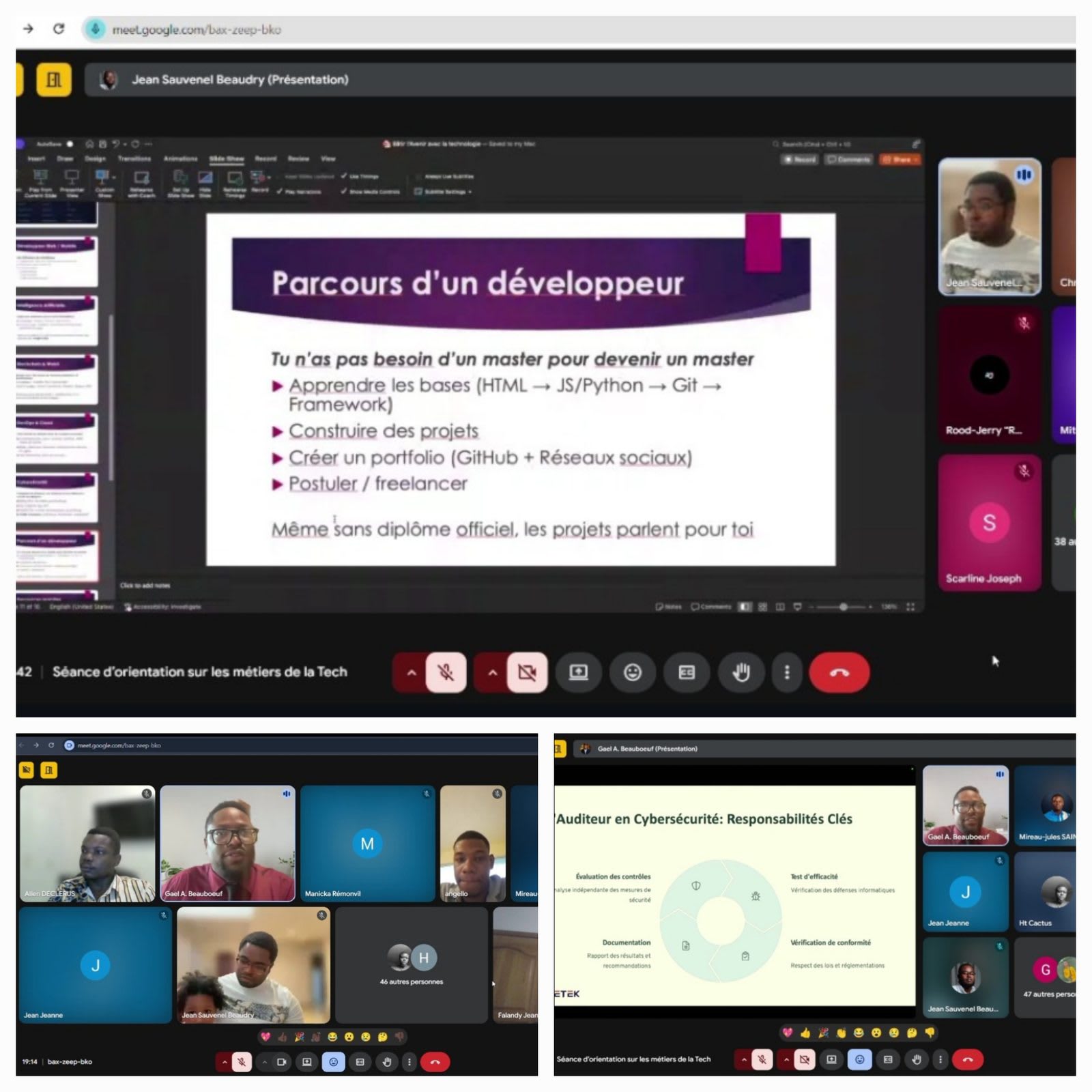Expand audio settings chevron in bottom-left Meet window

click(x=224, y=1062)
